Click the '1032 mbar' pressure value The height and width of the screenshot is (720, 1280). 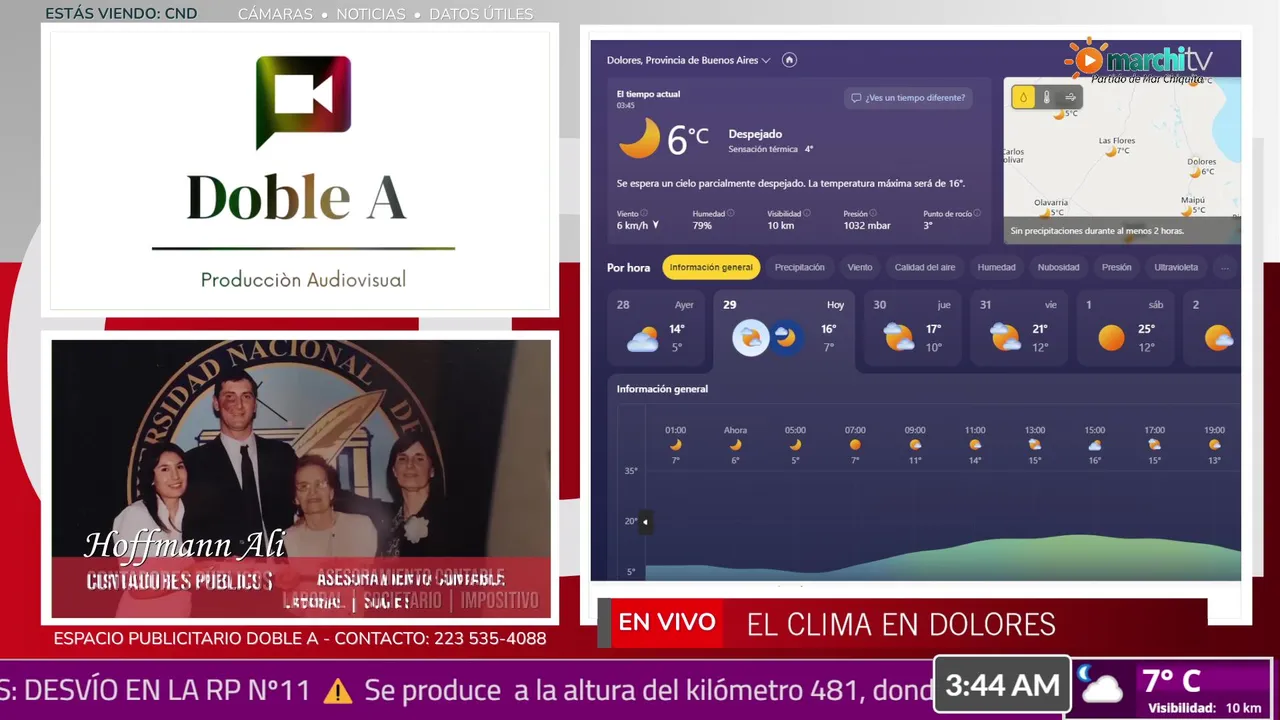[866, 226]
